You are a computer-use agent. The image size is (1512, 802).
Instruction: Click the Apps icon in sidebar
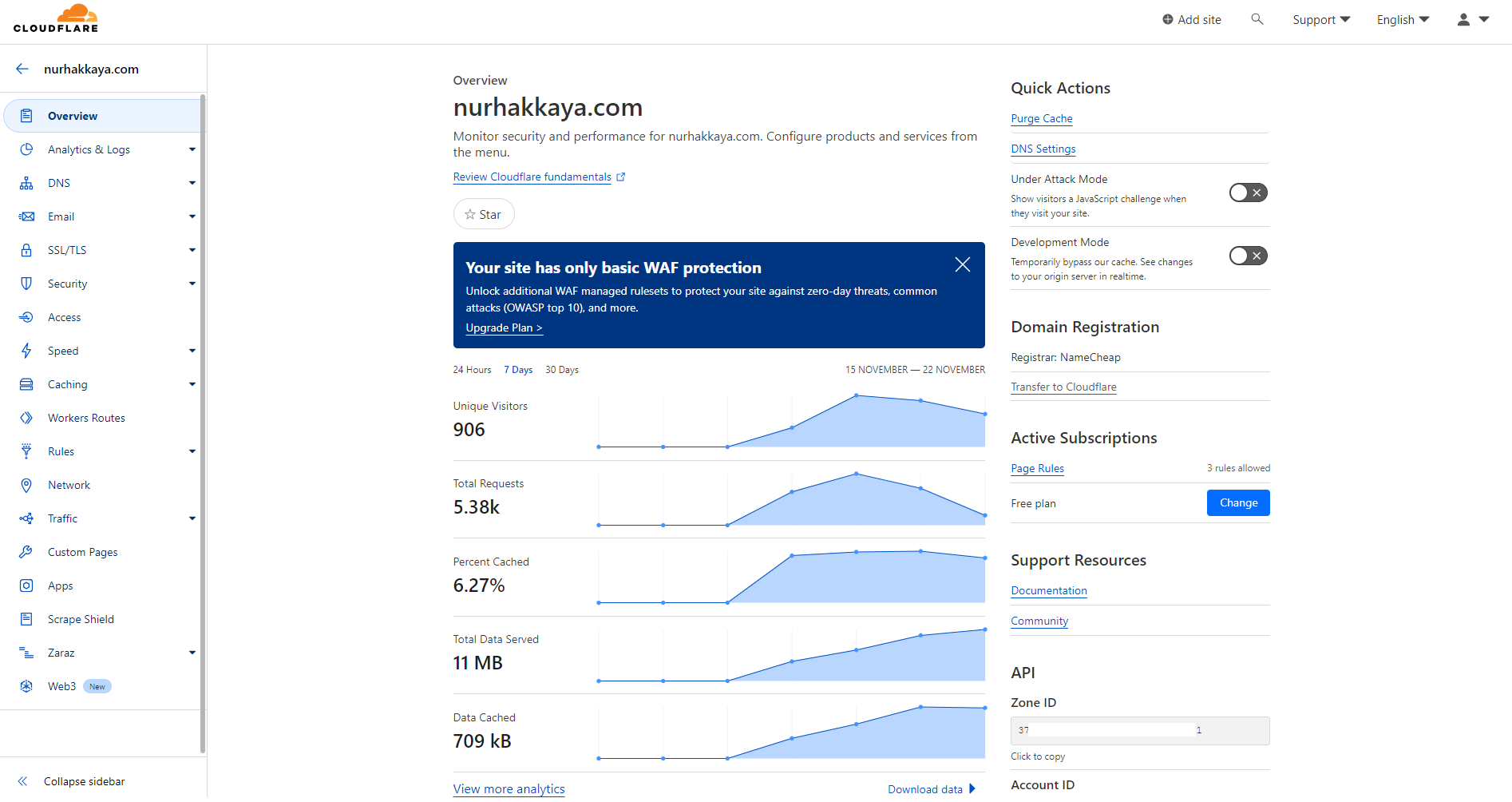pyautogui.click(x=26, y=586)
